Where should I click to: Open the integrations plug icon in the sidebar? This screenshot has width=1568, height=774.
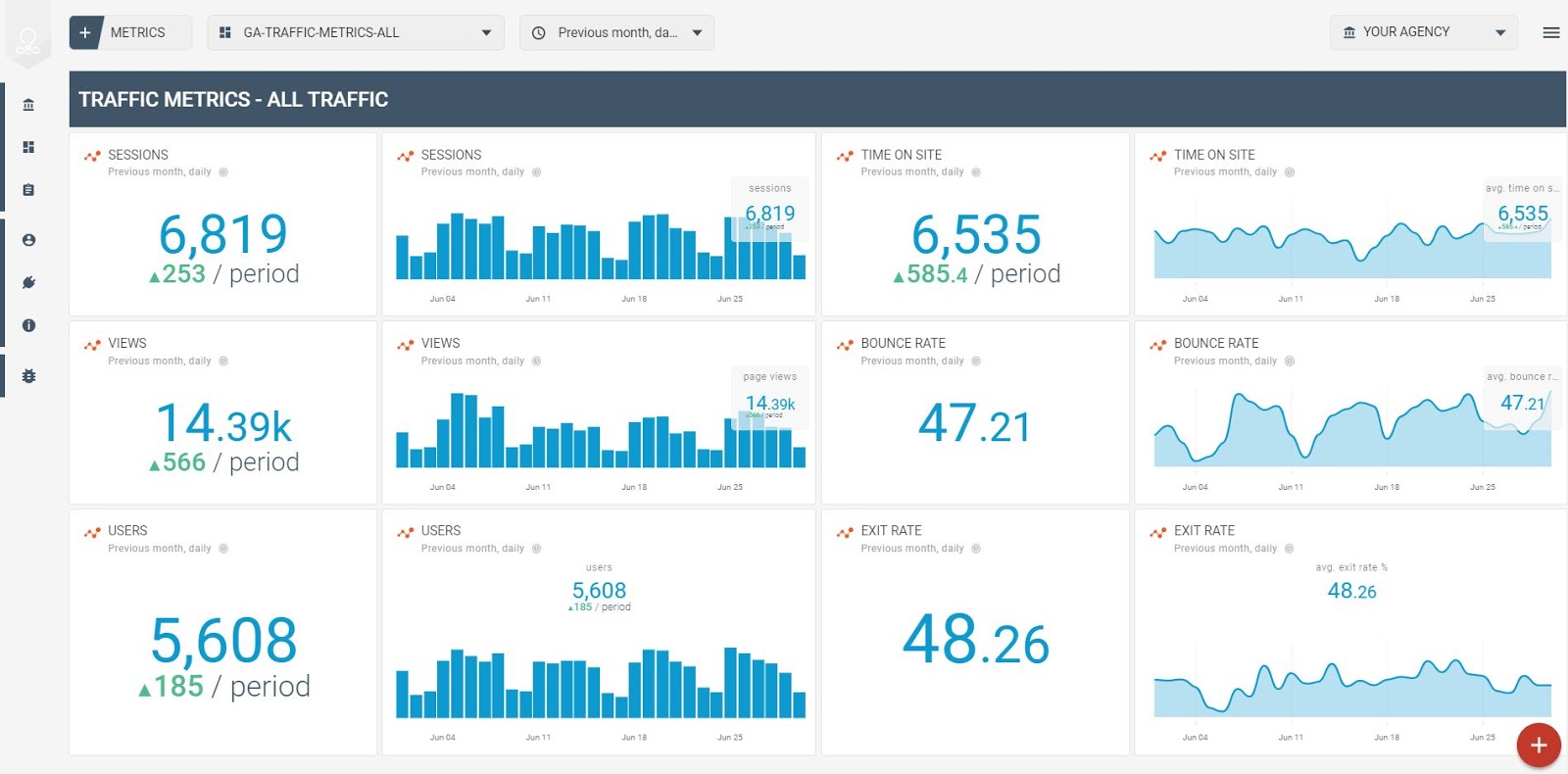(x=28, y=282)
